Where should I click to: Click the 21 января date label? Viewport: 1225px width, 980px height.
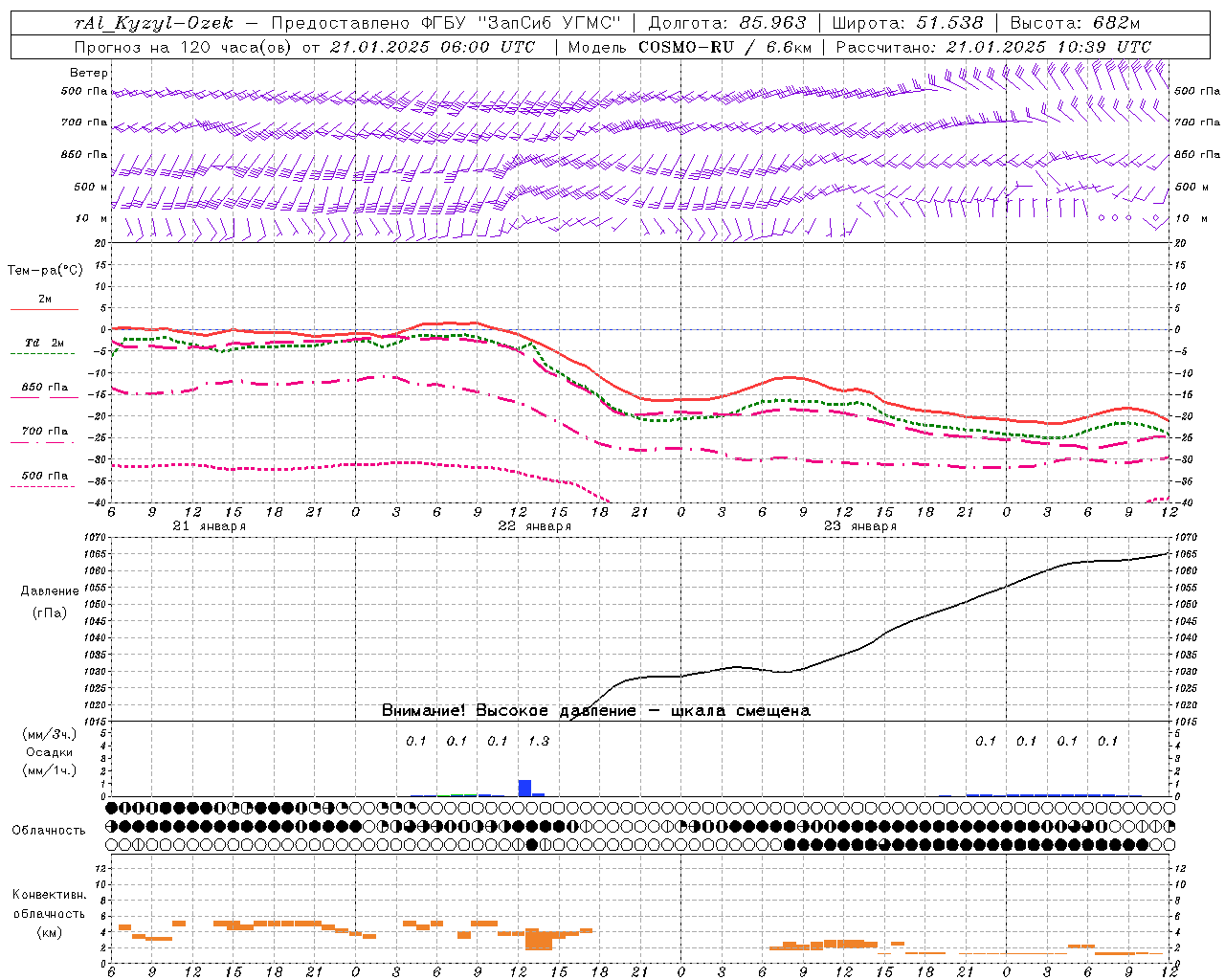tap(209, 526)
